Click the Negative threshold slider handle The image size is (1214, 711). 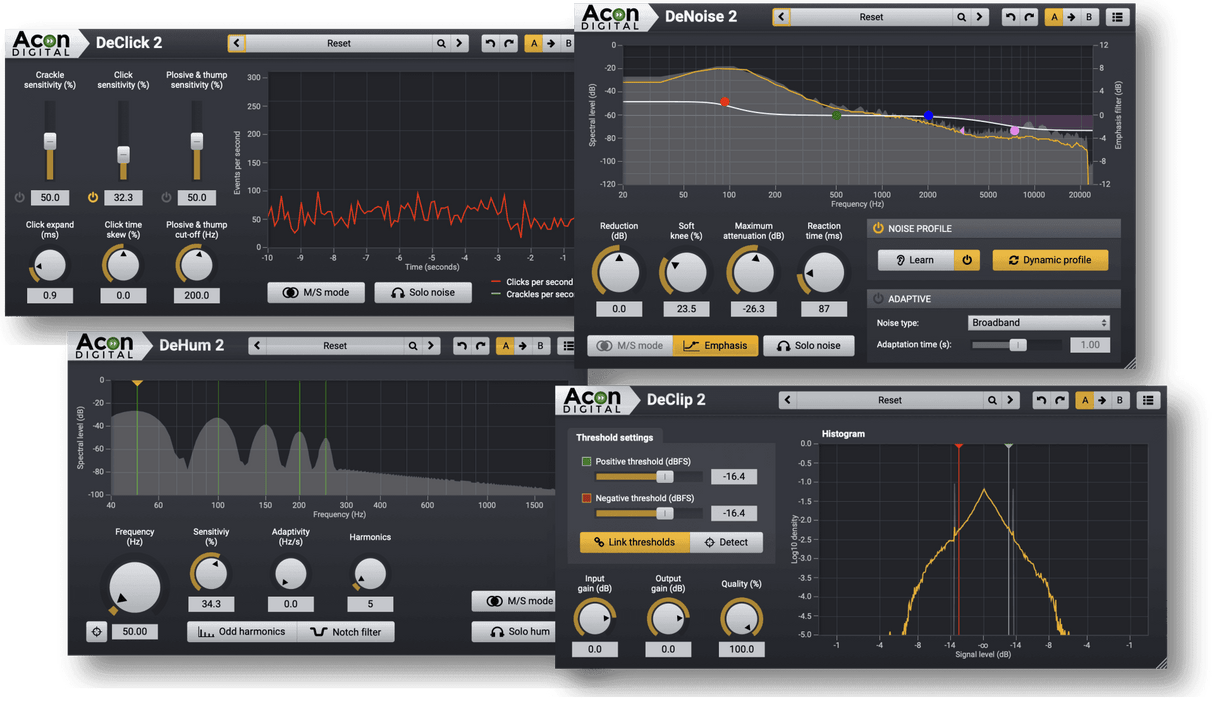click(664, 513)
